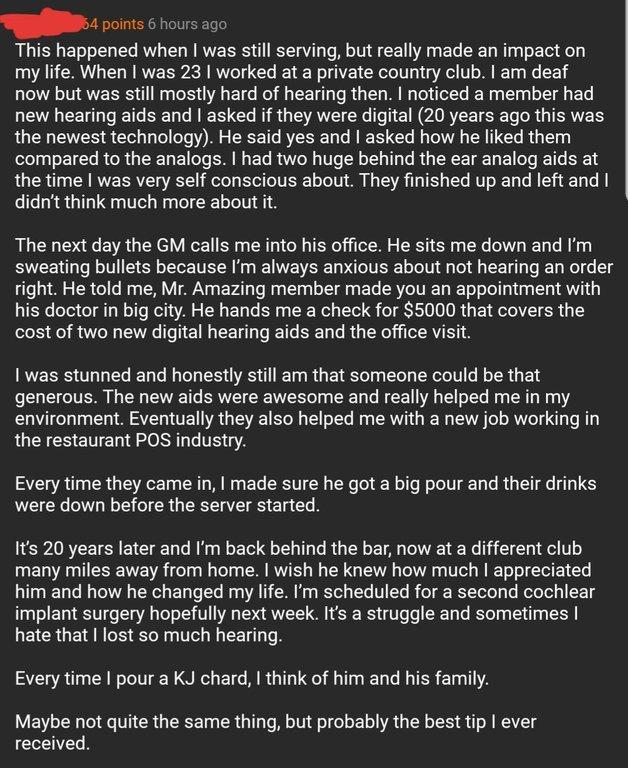Click the paragraph starting "I was stunned"
Screen dimensions: 628x768
(307, 408)
